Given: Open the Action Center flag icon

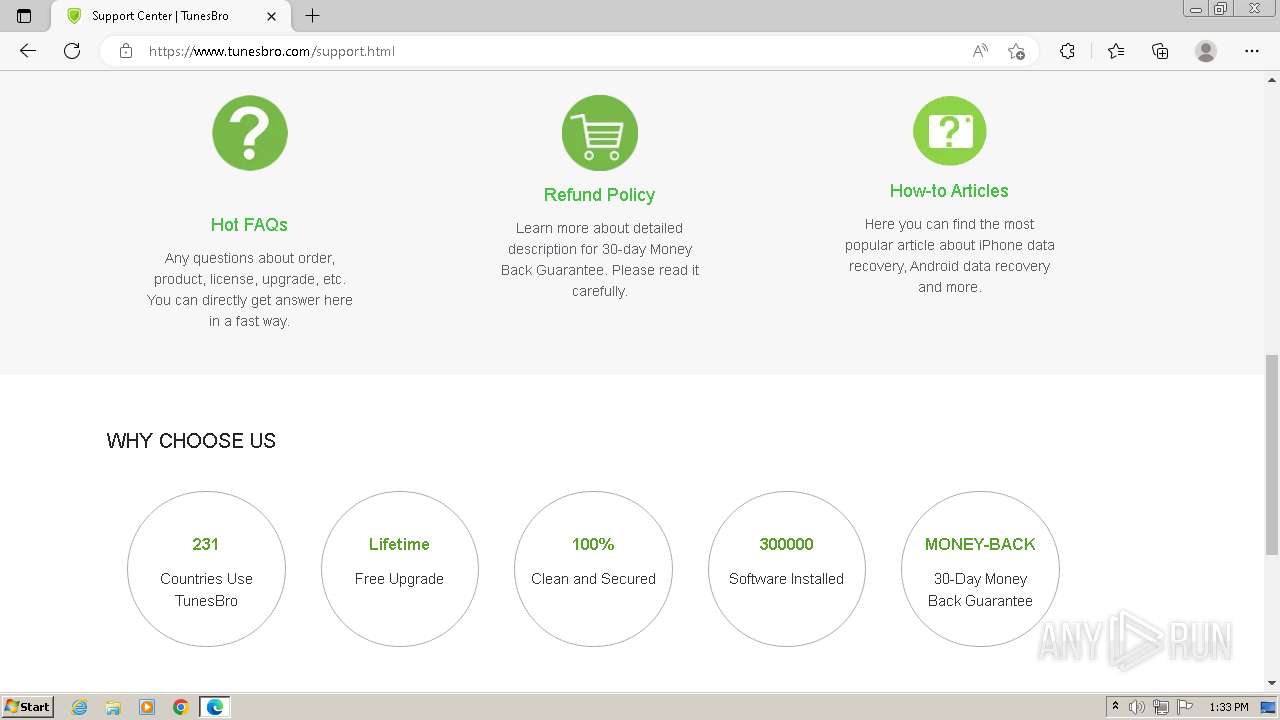Looking at the screenshot, I should 1185,707.
